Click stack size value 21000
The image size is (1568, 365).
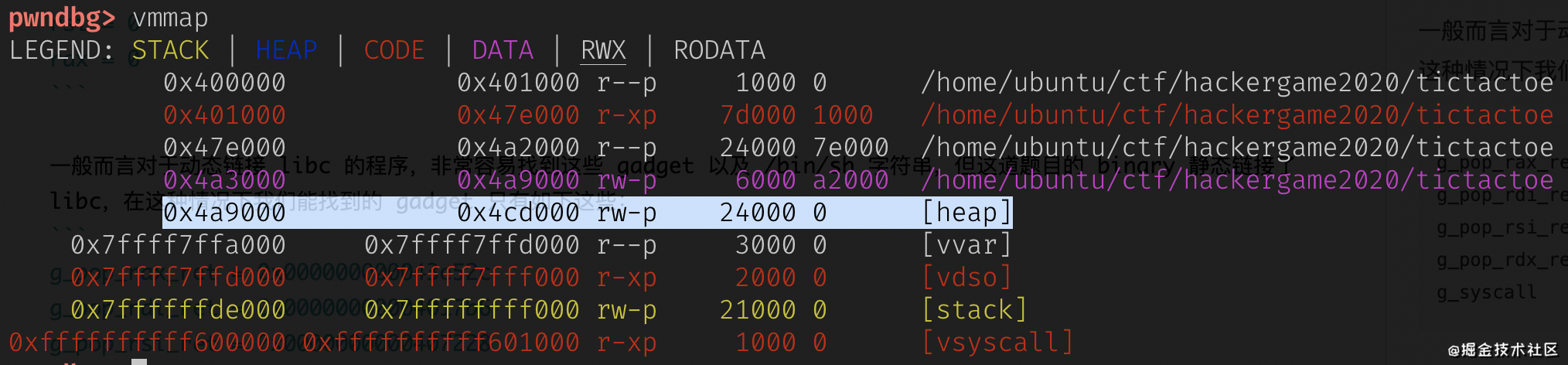tap(758, 310)
